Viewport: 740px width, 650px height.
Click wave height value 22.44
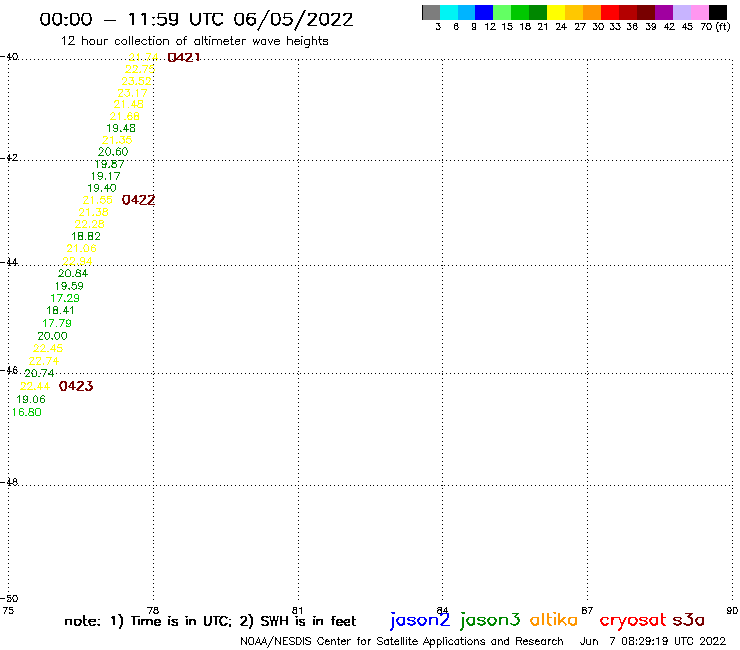(x=35, y=386)
